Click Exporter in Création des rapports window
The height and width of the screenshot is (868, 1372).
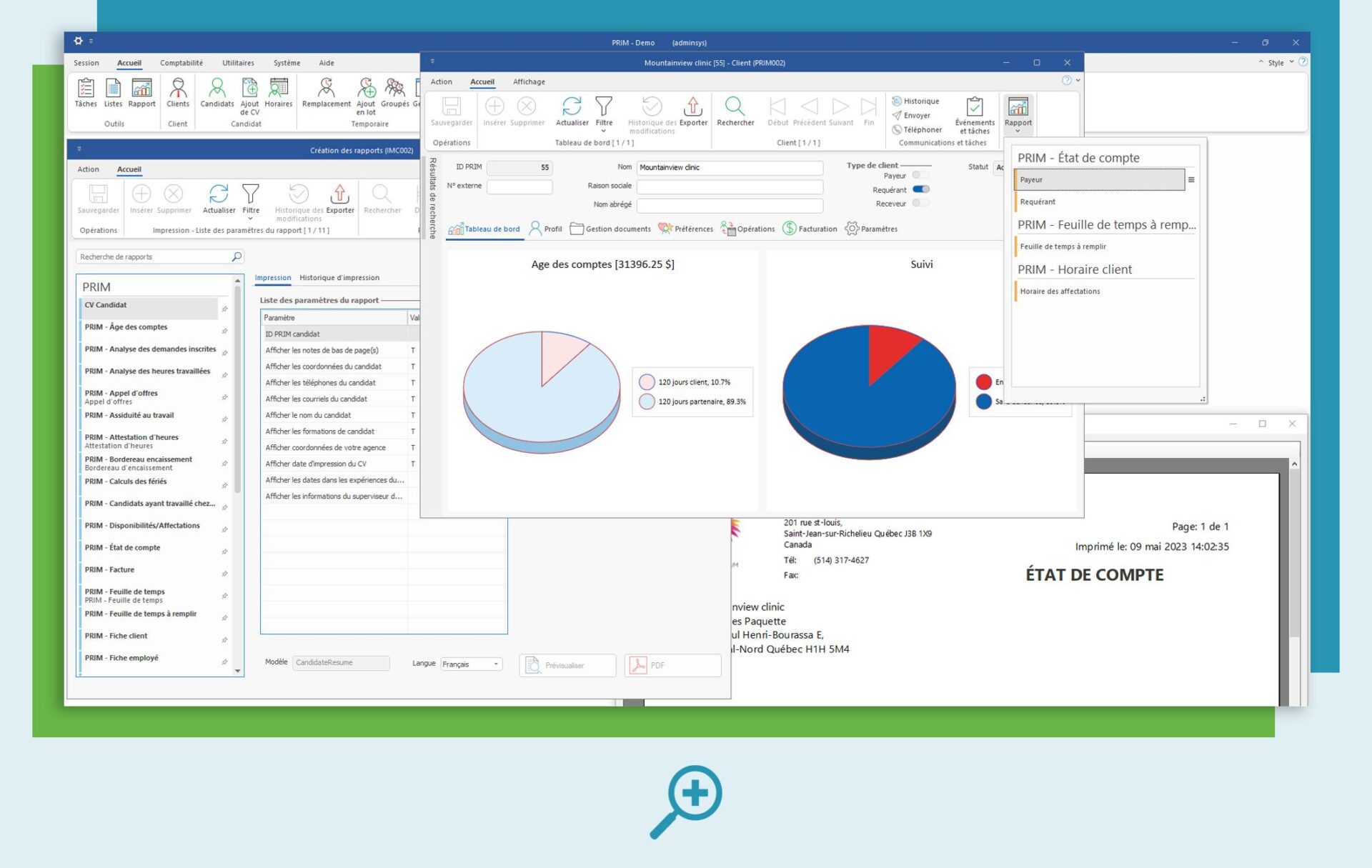point(340,199)
